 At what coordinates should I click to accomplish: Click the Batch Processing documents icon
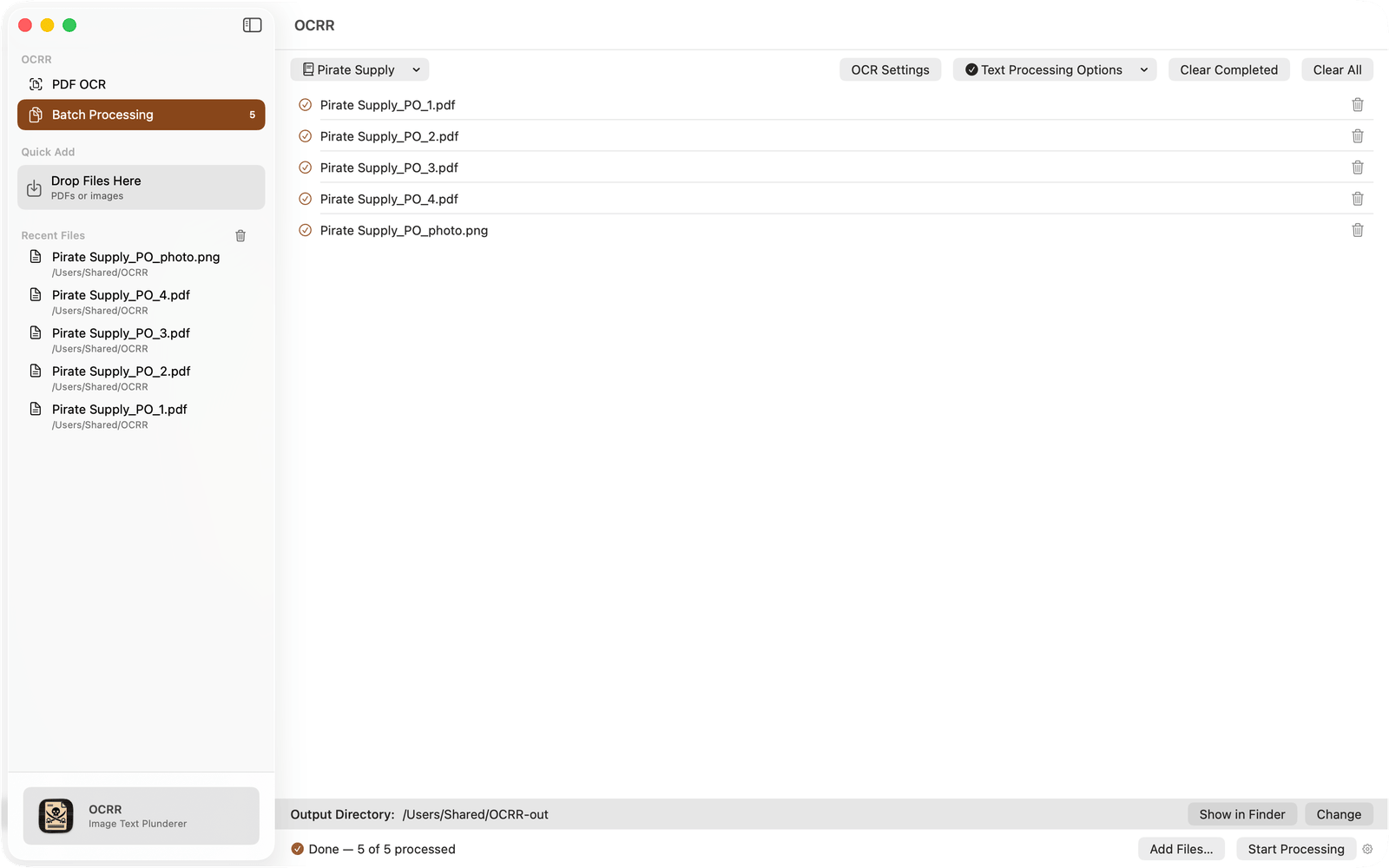click(x=36, y=115)
